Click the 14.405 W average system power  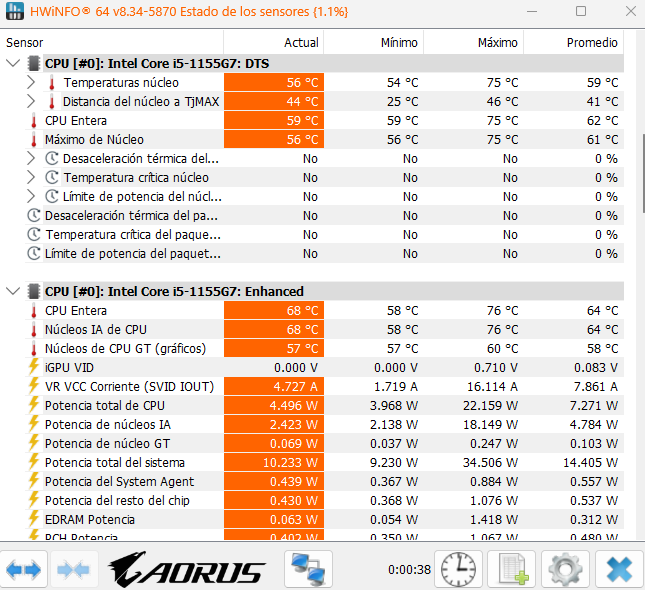tap(590, 462)
